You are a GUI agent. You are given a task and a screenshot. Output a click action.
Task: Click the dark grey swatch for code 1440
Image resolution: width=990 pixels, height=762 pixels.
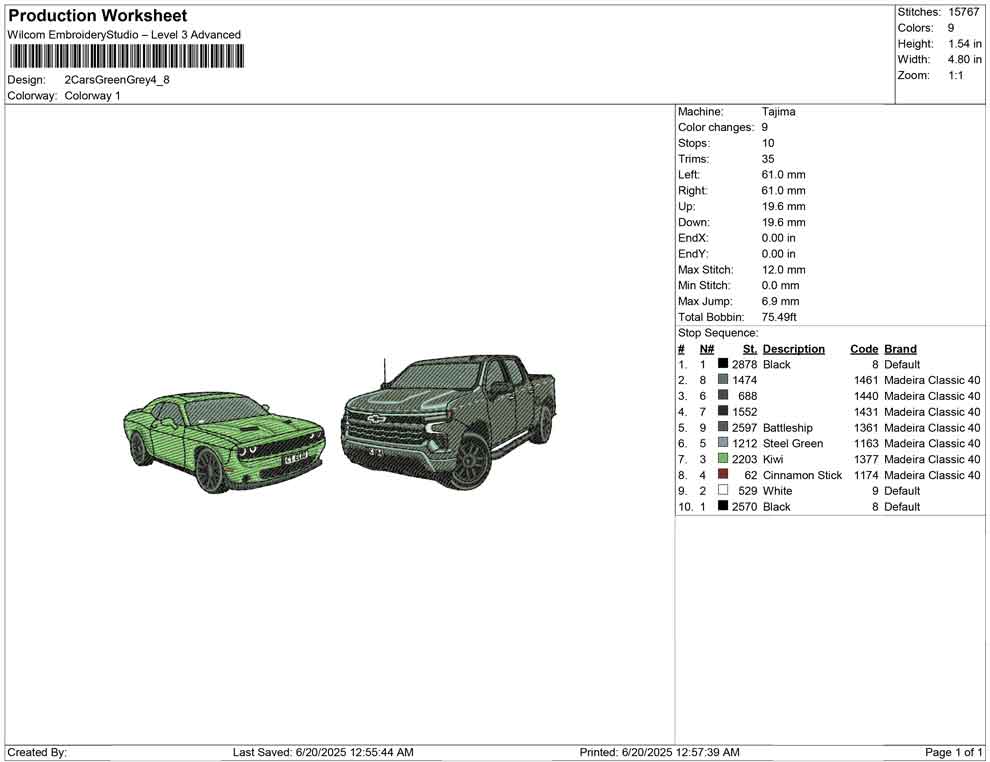pos(723,395)
